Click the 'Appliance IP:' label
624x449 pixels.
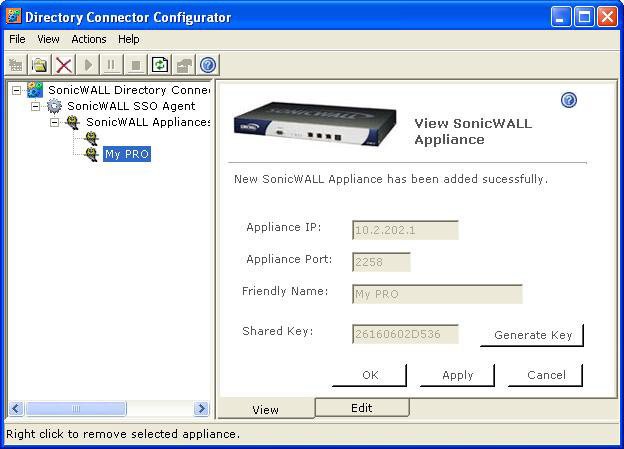point(283,227)
